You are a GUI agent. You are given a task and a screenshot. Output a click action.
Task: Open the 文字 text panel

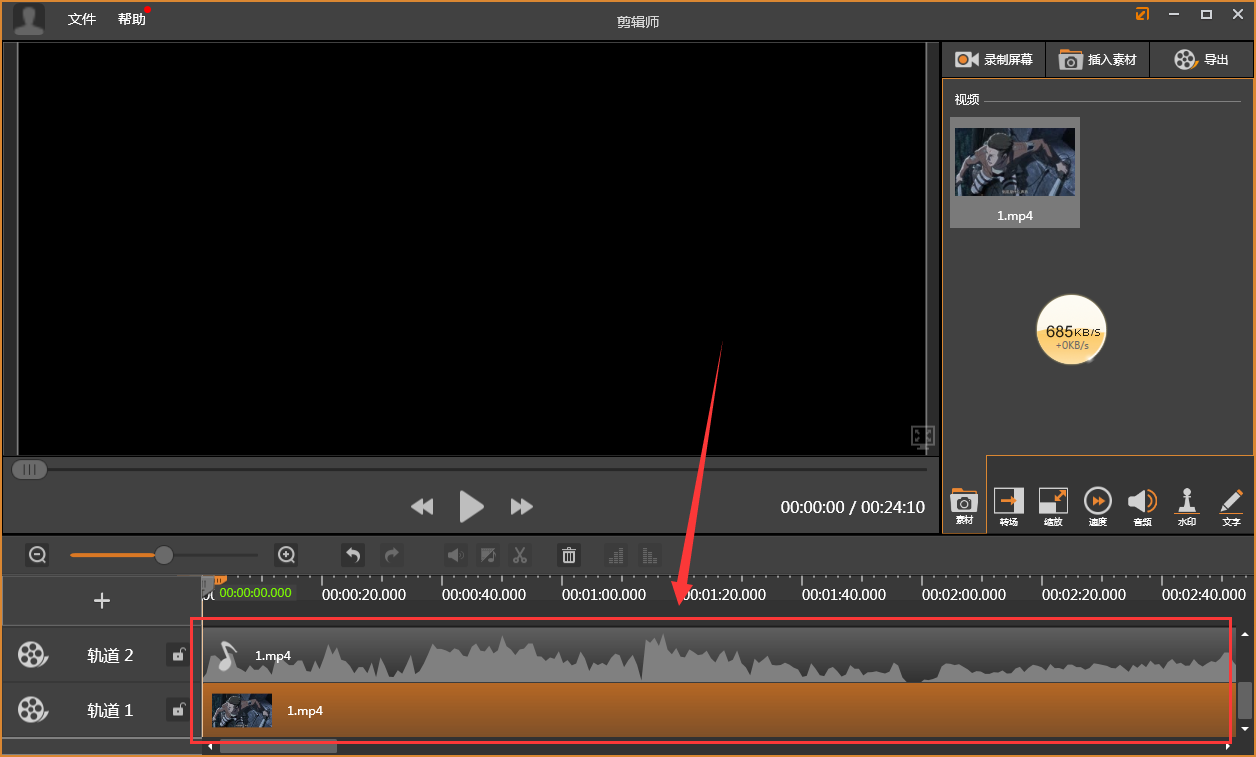tap(1231, 506)
